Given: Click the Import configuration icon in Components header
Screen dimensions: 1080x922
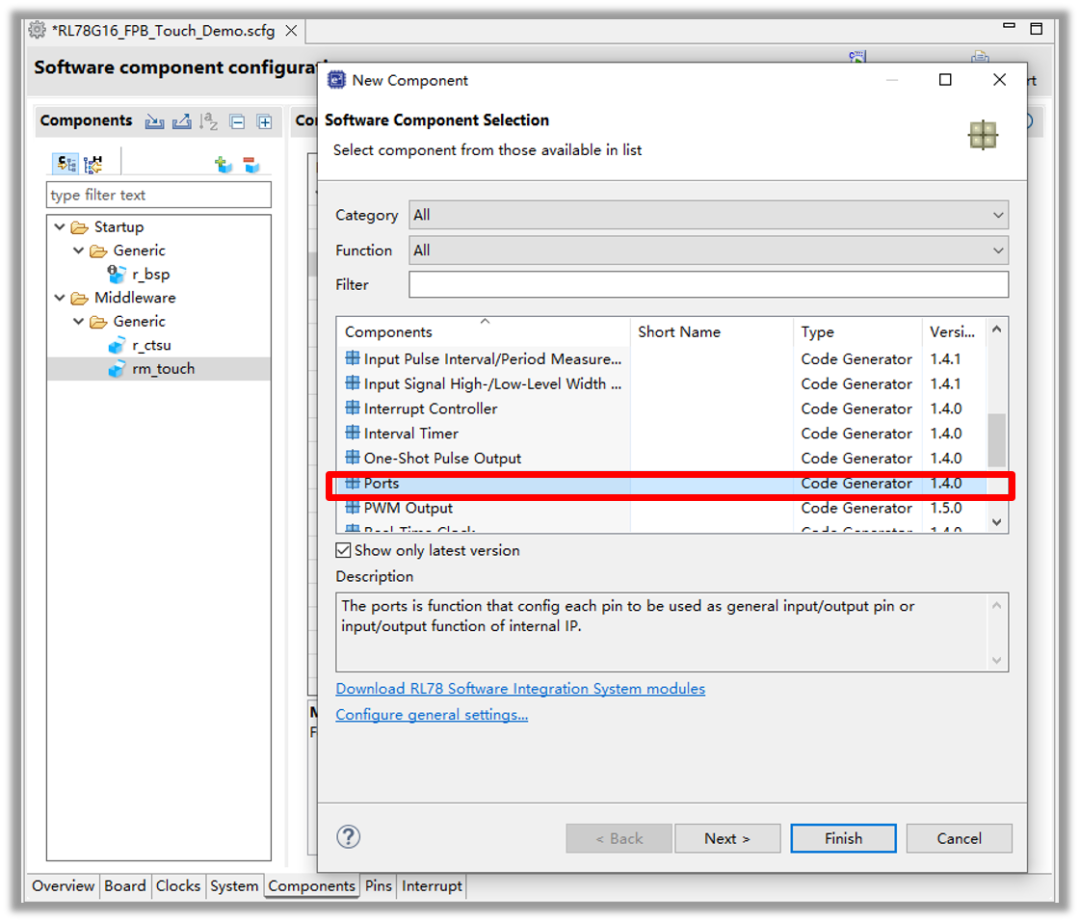Looking at the screenshot, I should click(154, 122).
